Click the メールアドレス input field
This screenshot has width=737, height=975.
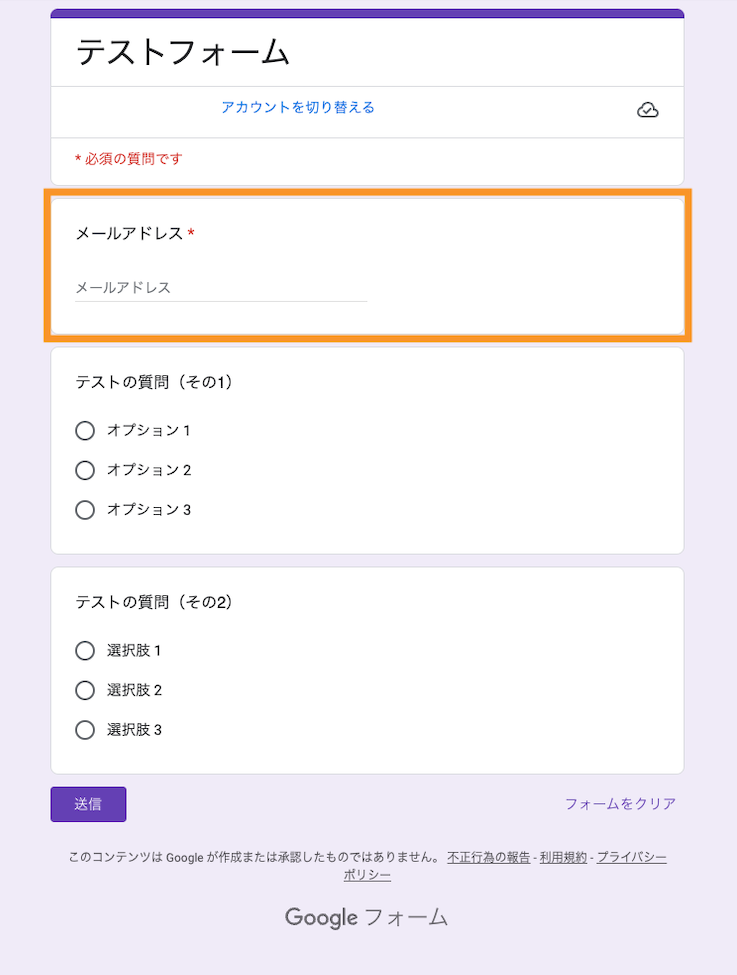pos(221,288)
